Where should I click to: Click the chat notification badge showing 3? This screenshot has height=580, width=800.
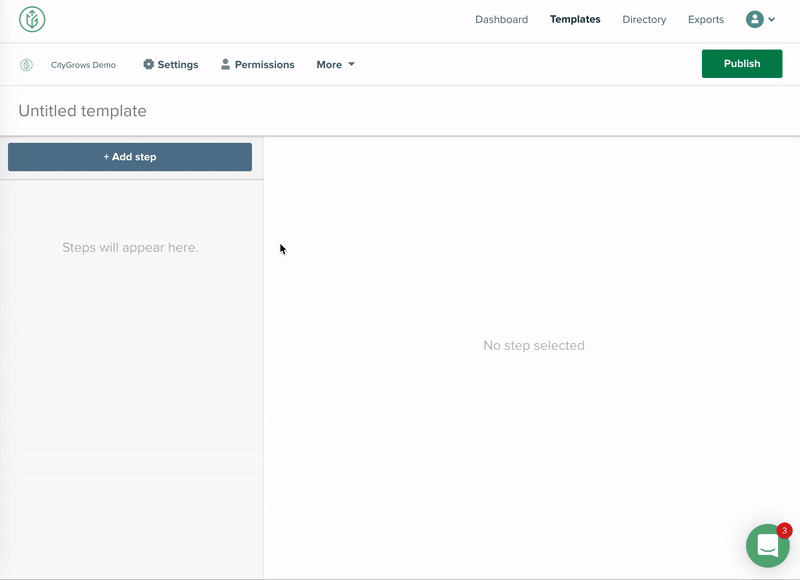pos(784,531)
